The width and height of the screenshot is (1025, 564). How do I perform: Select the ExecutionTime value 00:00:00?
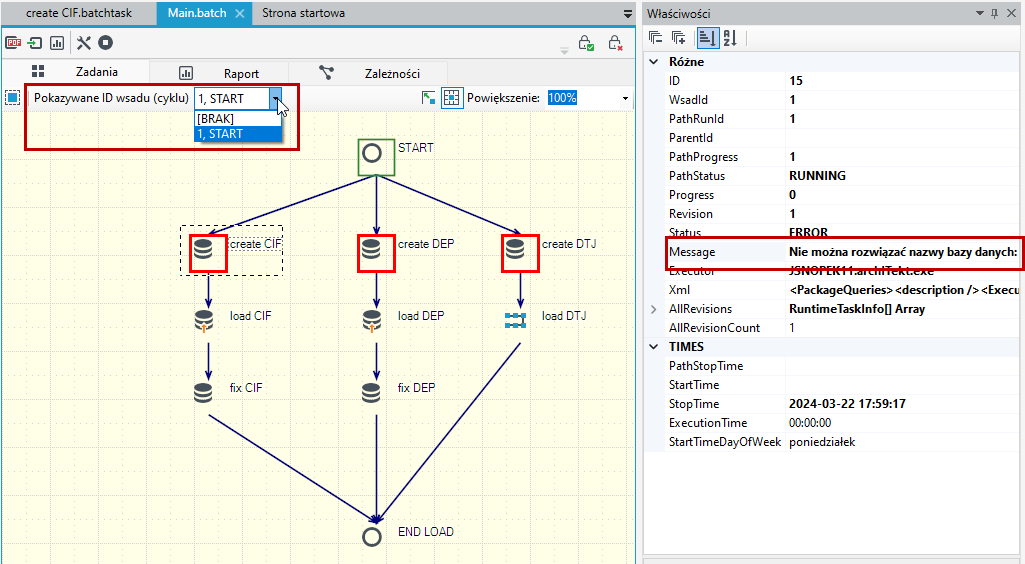point(810,423)
